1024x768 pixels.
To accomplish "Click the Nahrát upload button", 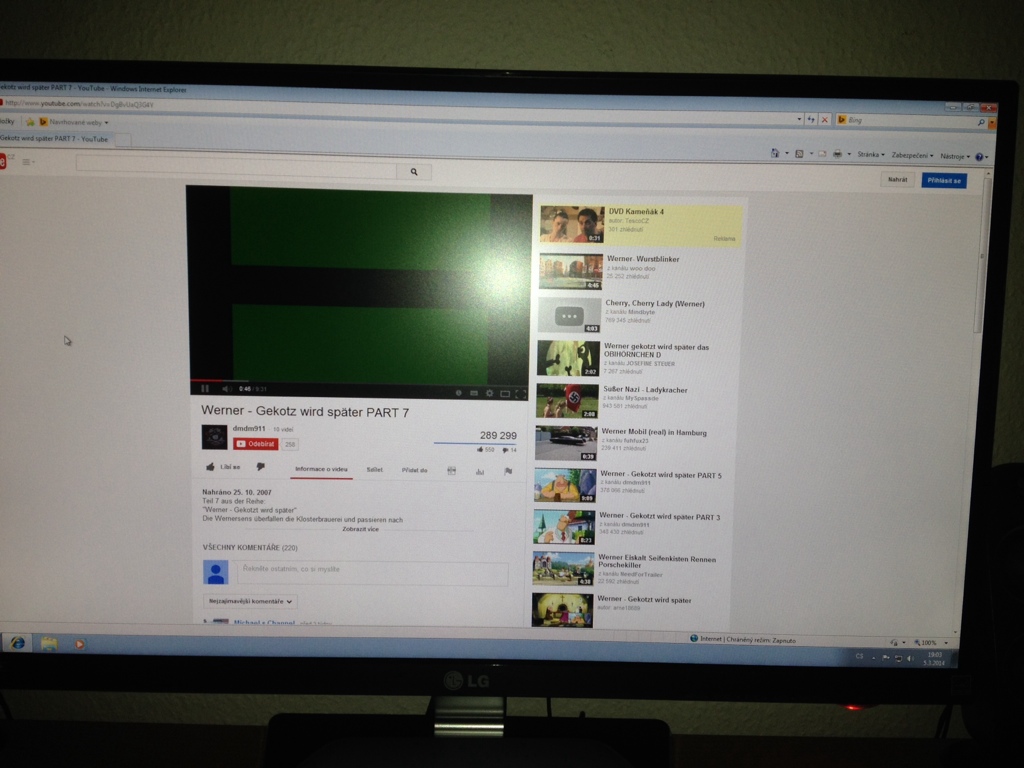I will [897, 179].
